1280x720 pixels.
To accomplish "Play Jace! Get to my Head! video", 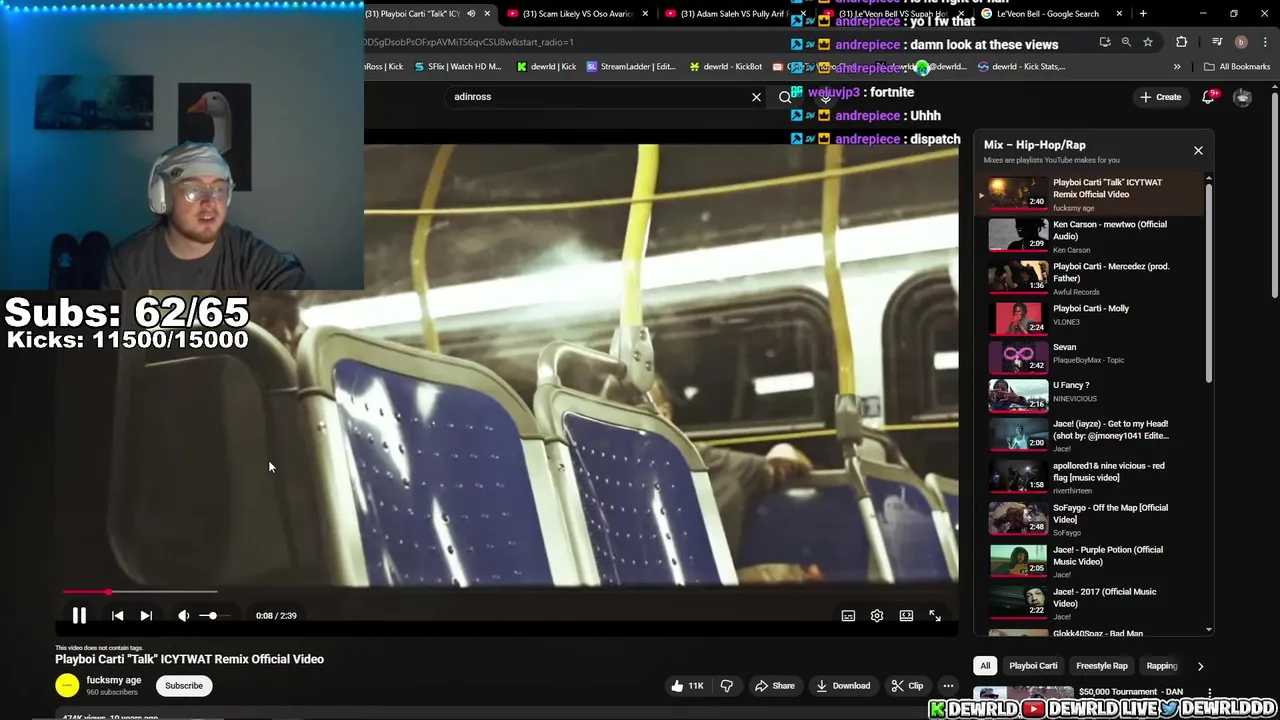I will pos(1090,435).
